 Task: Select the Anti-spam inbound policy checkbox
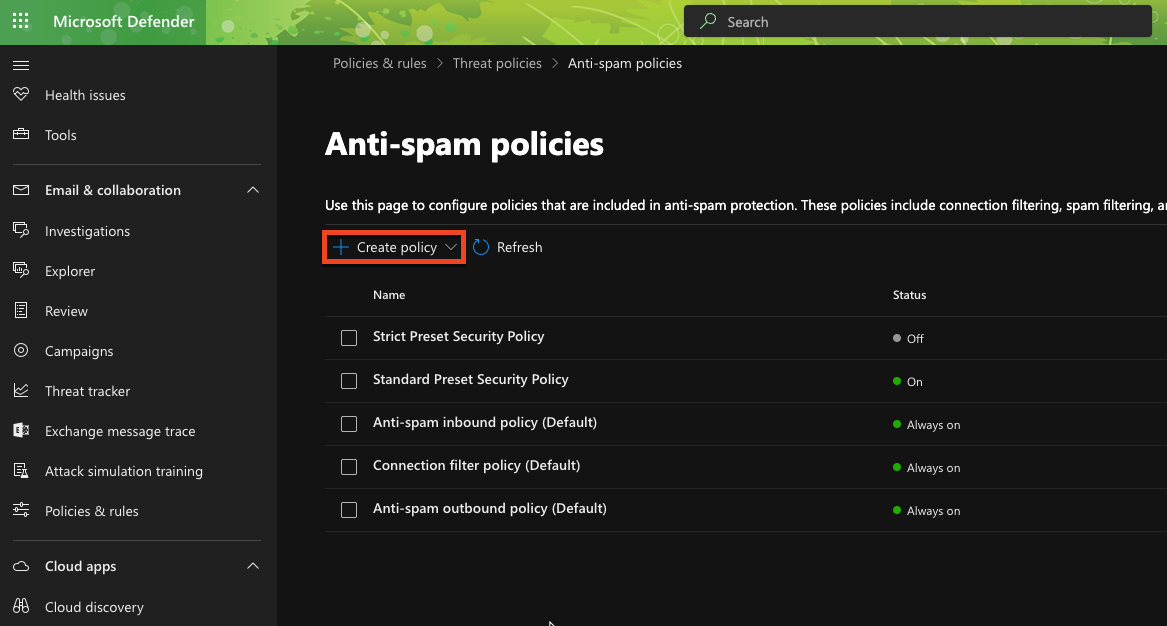349,424
